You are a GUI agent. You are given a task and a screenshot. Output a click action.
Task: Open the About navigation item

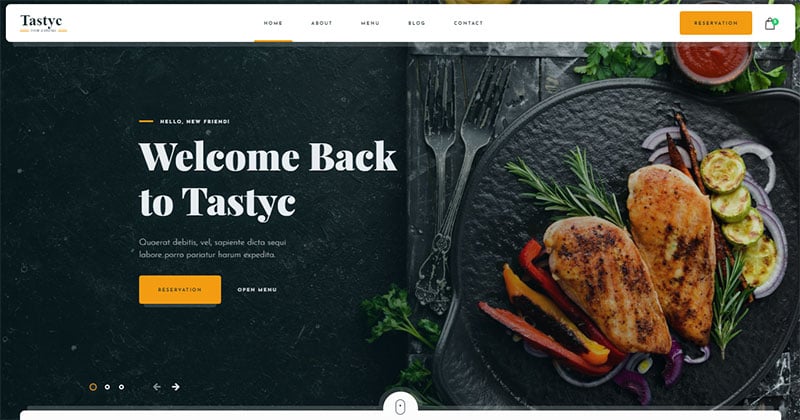click(x=321, y=23)
